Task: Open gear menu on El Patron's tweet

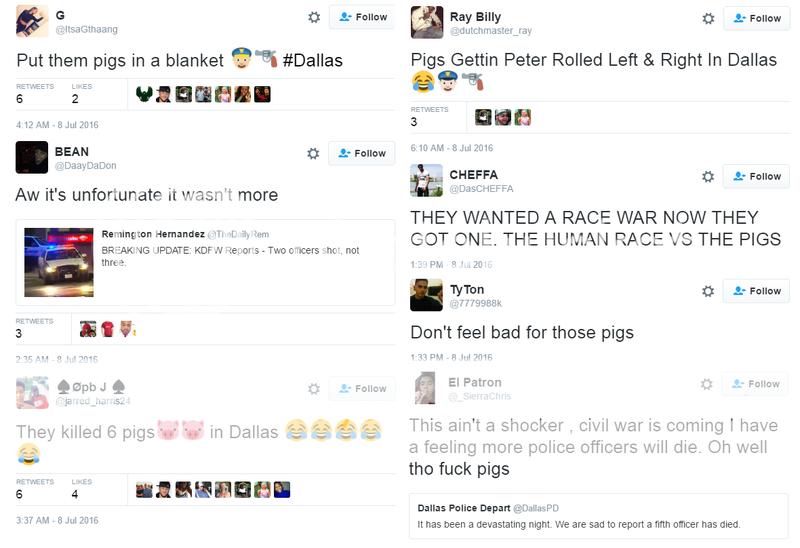Action: click(707, 384)
